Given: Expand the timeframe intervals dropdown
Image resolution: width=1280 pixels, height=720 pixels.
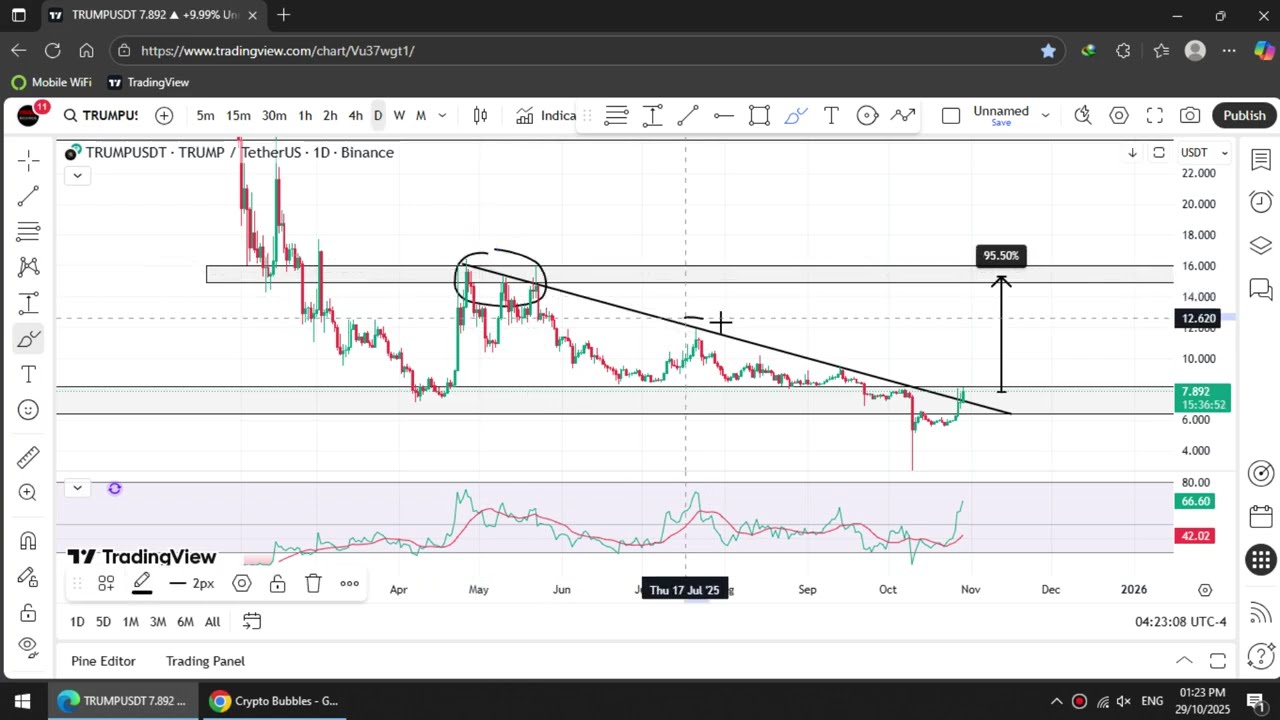Looking at the screenshot, I should click(442, 115).
